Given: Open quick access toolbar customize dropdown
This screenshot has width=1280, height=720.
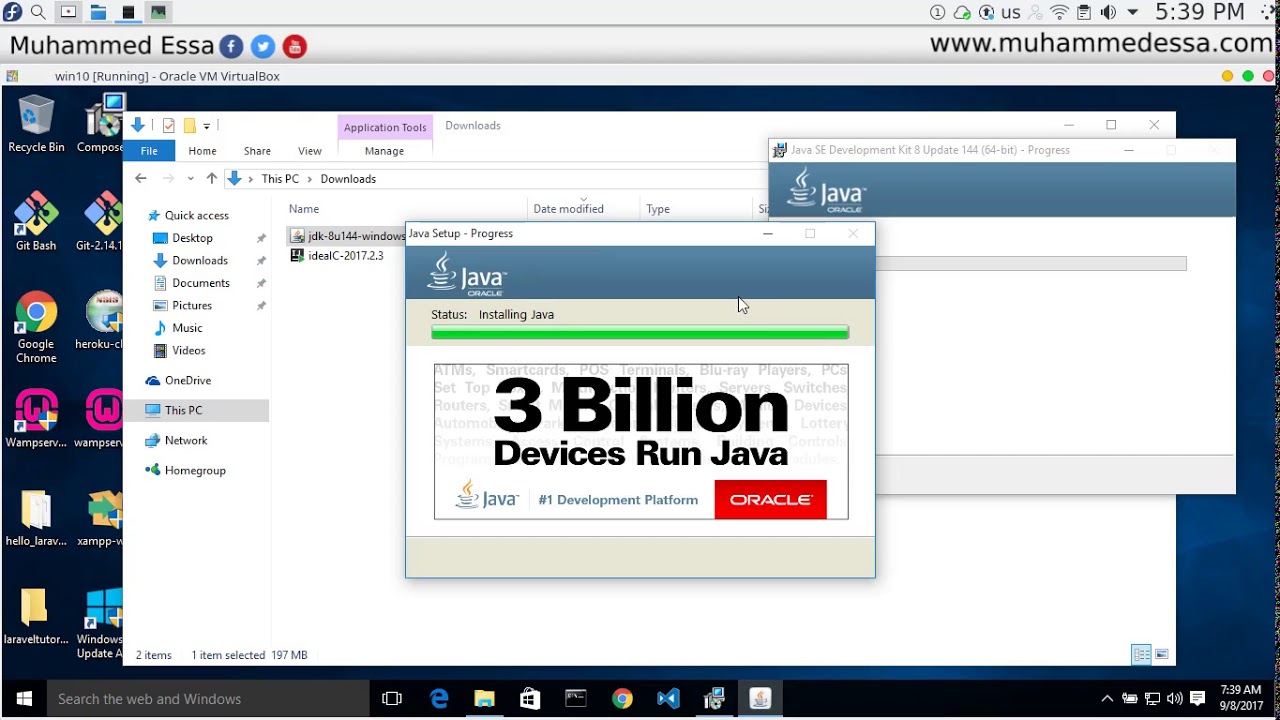Looking at the screenshot, I should (x=207, y=126).
